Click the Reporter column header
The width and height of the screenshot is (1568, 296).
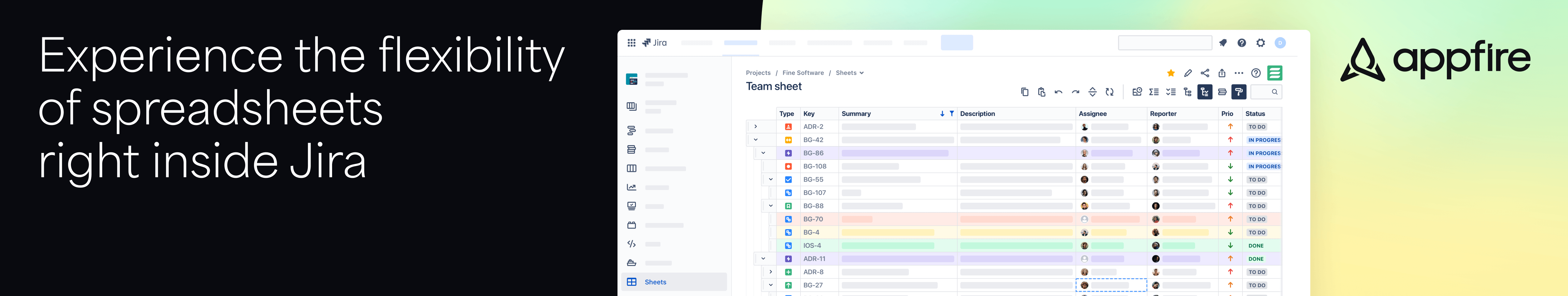1182,114
